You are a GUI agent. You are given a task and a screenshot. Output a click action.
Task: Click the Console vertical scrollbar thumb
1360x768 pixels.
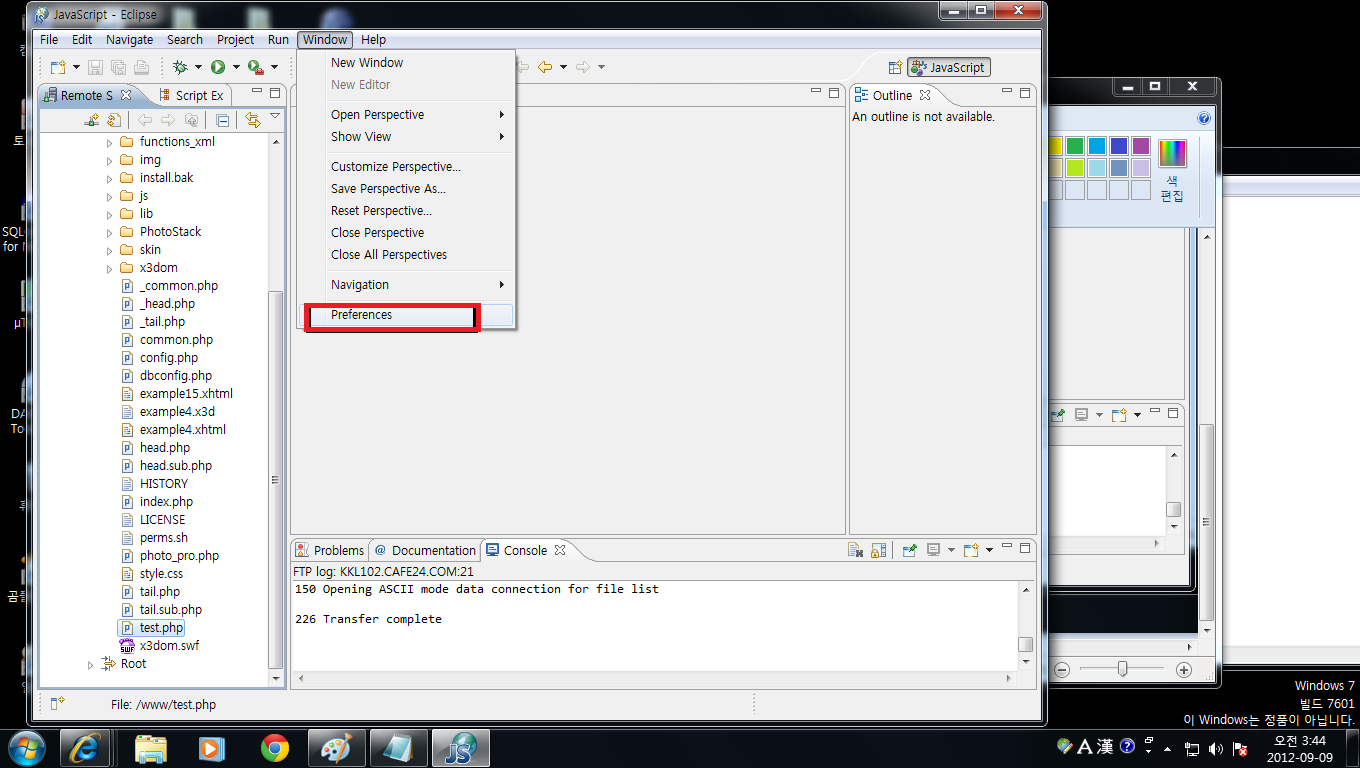pos(1025,645)
